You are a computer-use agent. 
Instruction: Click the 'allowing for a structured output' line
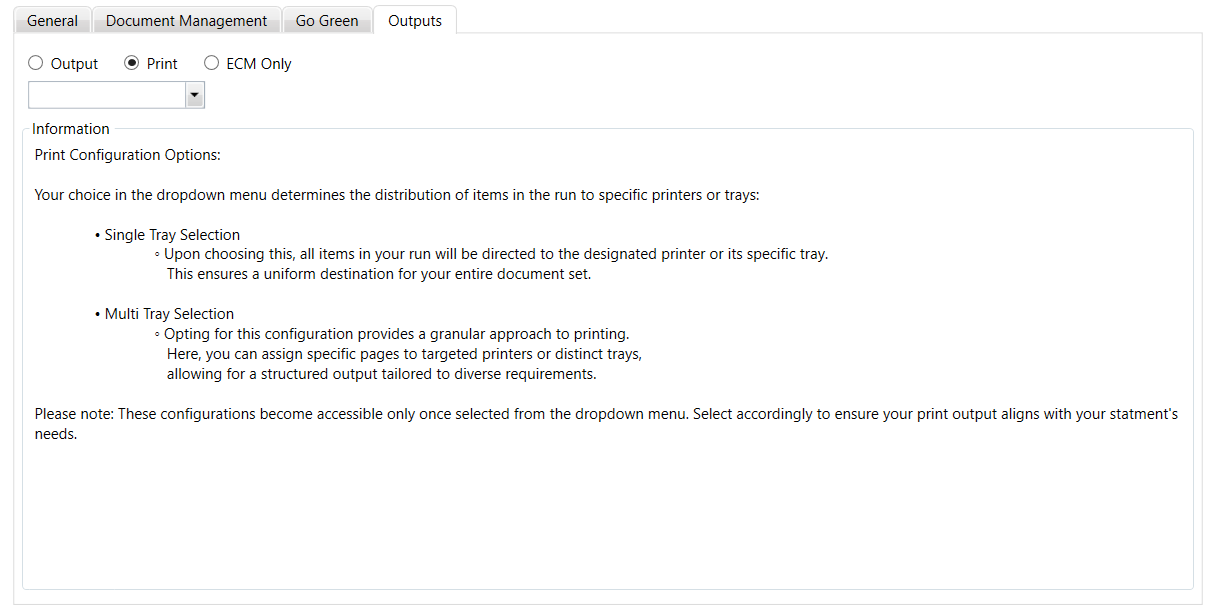point(381,374)
